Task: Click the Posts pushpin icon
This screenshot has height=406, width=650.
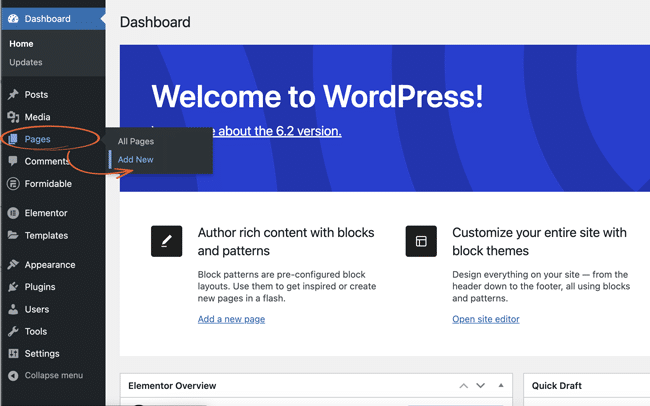Action: (x=13, y=95)
